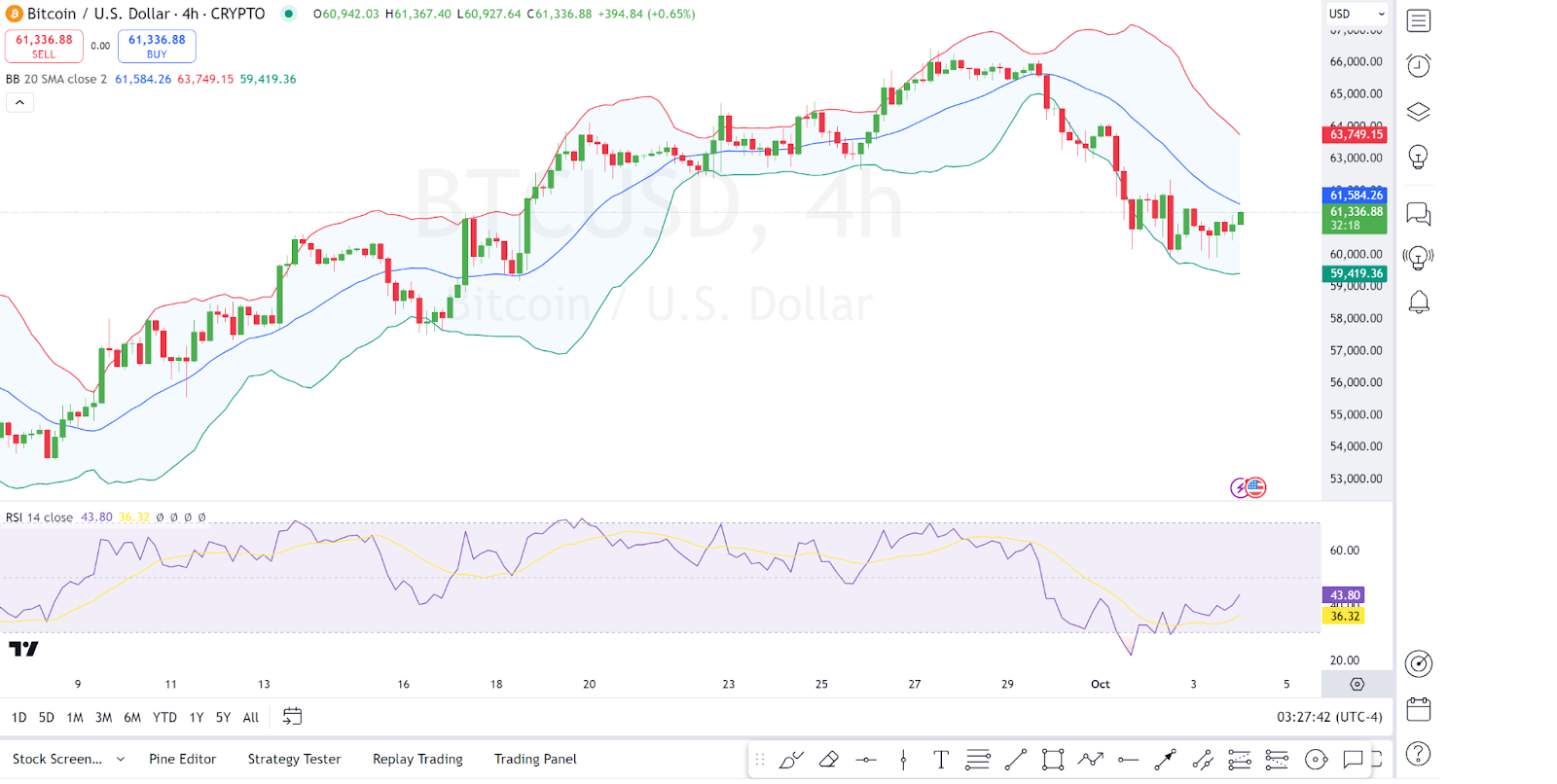Open the Calendar icon in right sidebar
1557x784 pixels.
(x=1419, y=709)
